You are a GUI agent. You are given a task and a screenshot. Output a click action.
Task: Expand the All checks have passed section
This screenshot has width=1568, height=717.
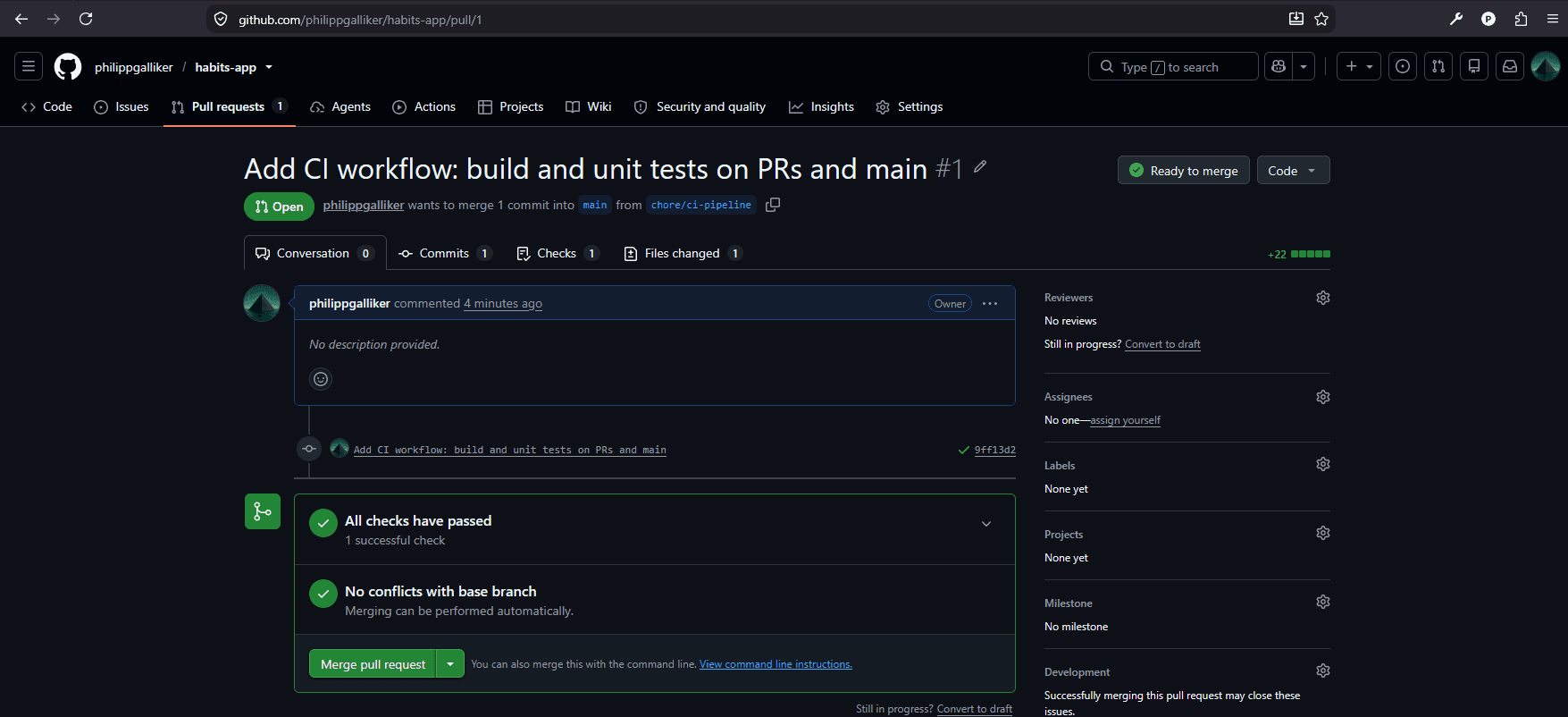986,524
